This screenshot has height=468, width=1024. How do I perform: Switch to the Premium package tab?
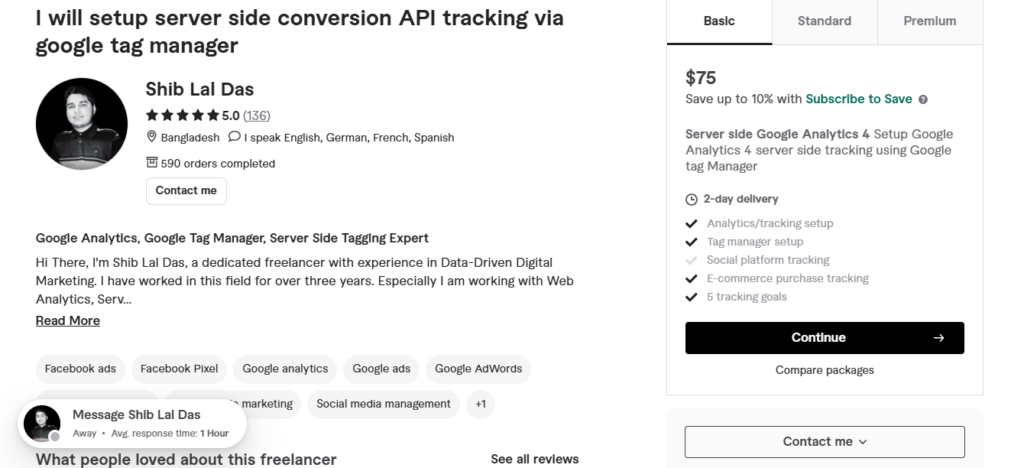tap(930, 22)
